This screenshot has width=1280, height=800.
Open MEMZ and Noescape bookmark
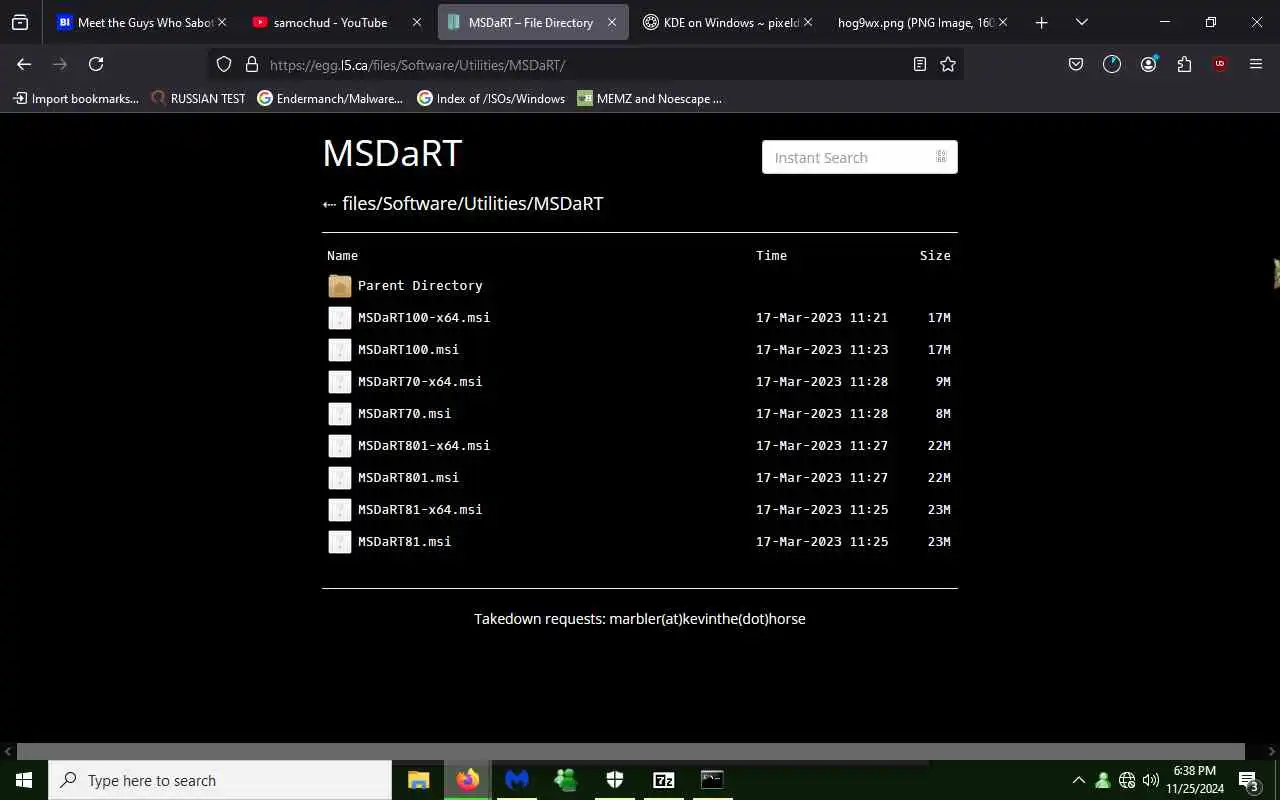click(x=650, y=99)
